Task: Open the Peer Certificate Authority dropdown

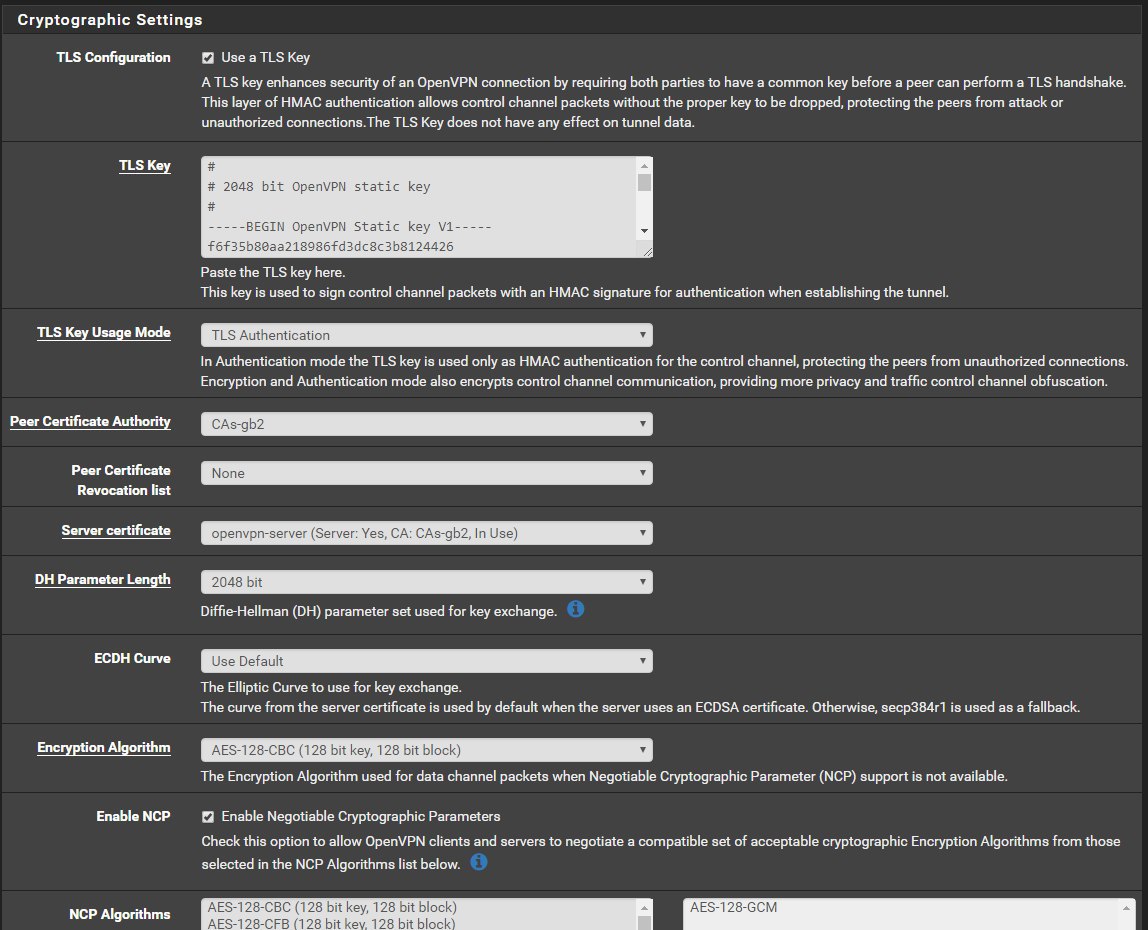Action: point(427,424)
